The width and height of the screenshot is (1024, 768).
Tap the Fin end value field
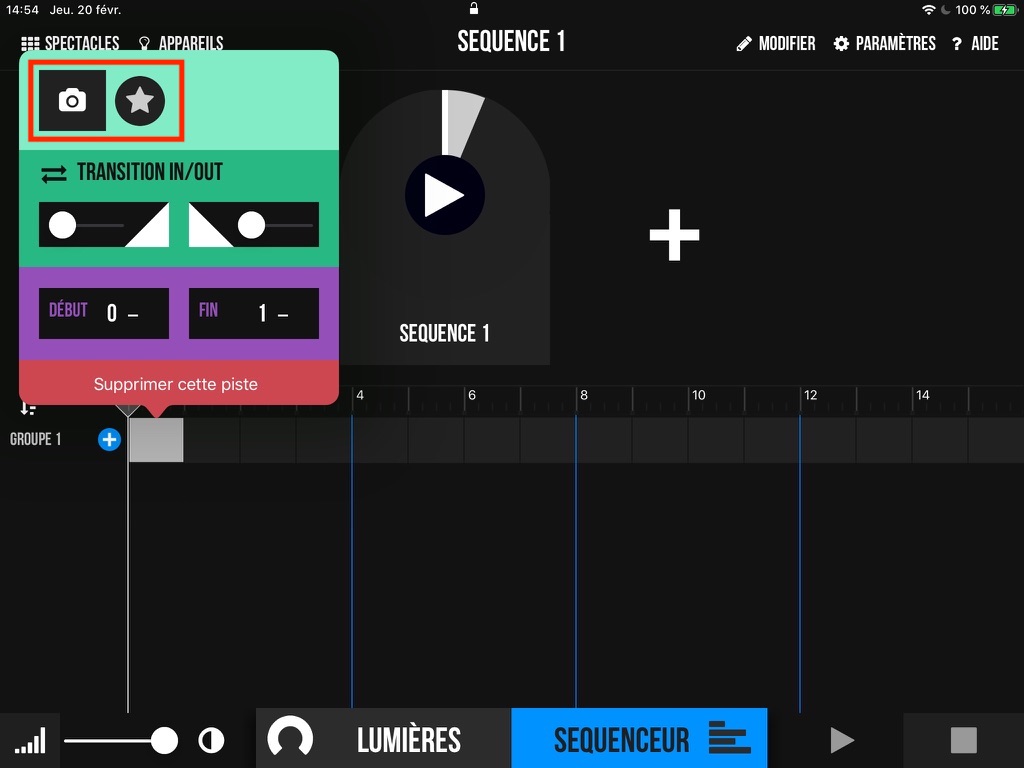tap(254, 313)
